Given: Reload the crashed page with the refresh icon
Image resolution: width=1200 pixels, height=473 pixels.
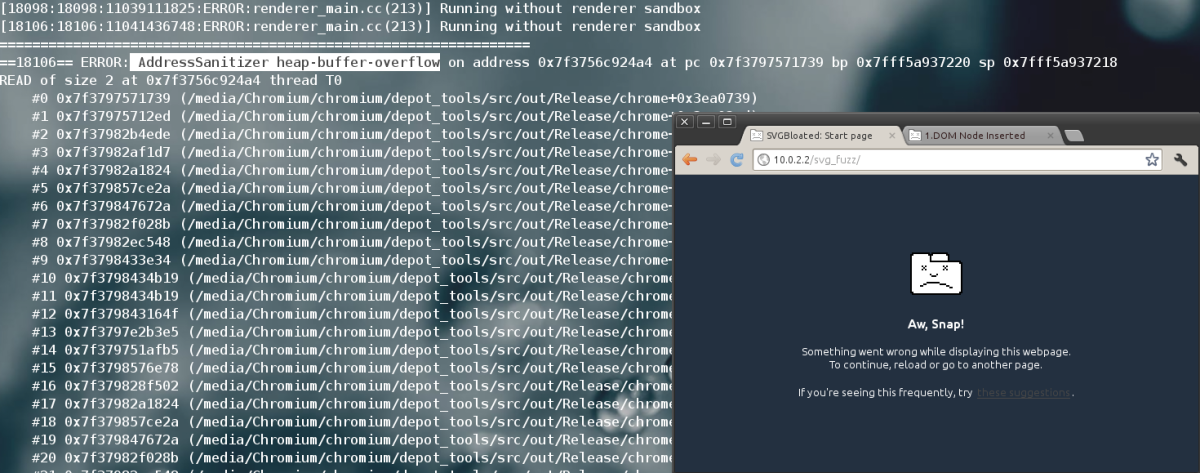Looking at the screenshot, I should [737, 160].
